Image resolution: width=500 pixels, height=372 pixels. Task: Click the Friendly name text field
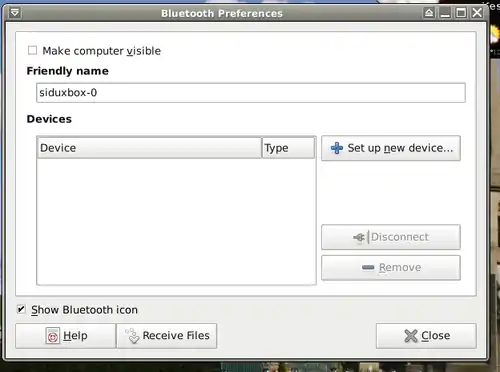pyautogui.click(x=251, y=93)
